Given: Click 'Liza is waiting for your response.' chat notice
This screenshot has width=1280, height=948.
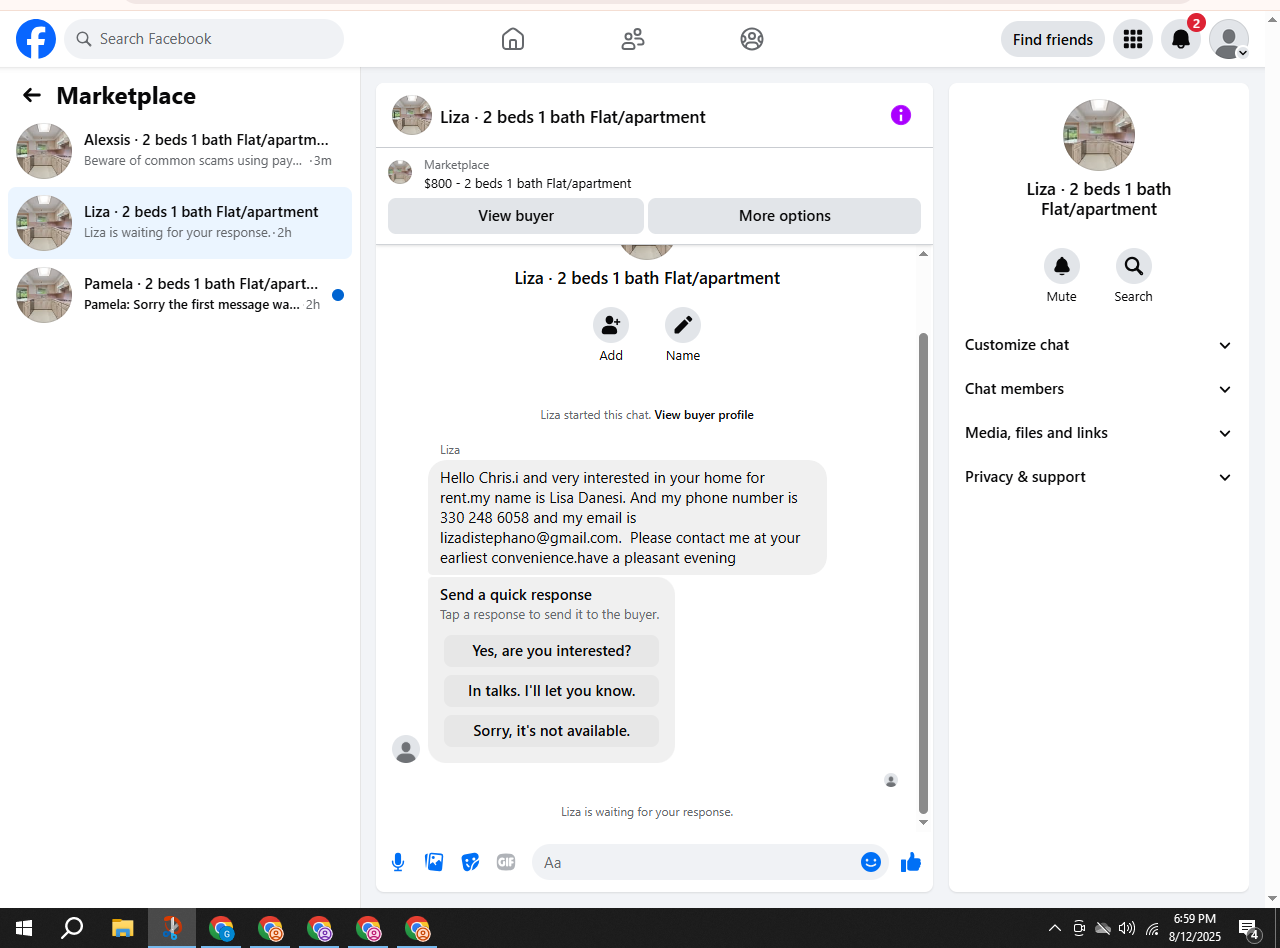Looking at the screenshot, I should click(x=647, y=812).
